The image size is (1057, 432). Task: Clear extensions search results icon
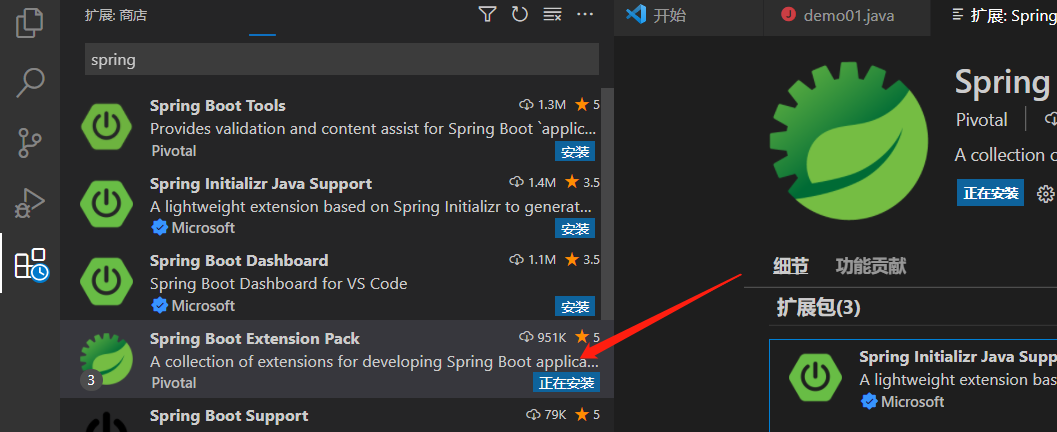(553, 14)
